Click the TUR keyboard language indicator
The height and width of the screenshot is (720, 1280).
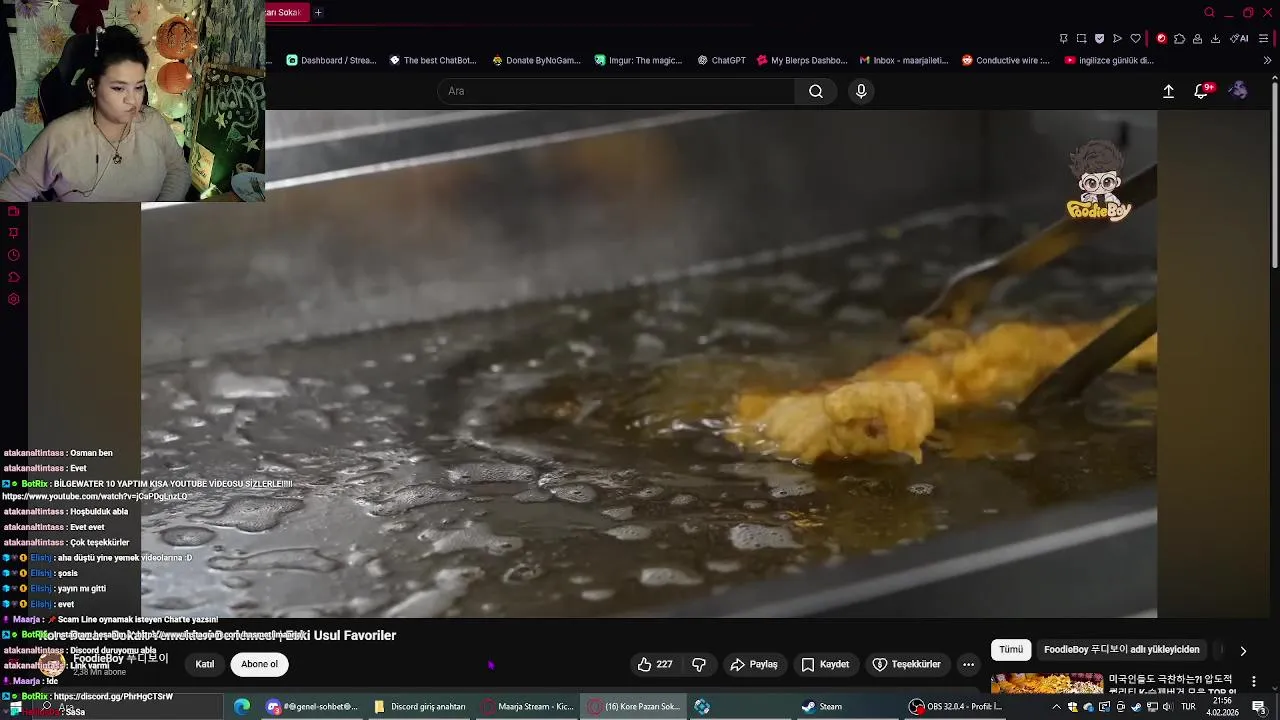pos(1189,707)
